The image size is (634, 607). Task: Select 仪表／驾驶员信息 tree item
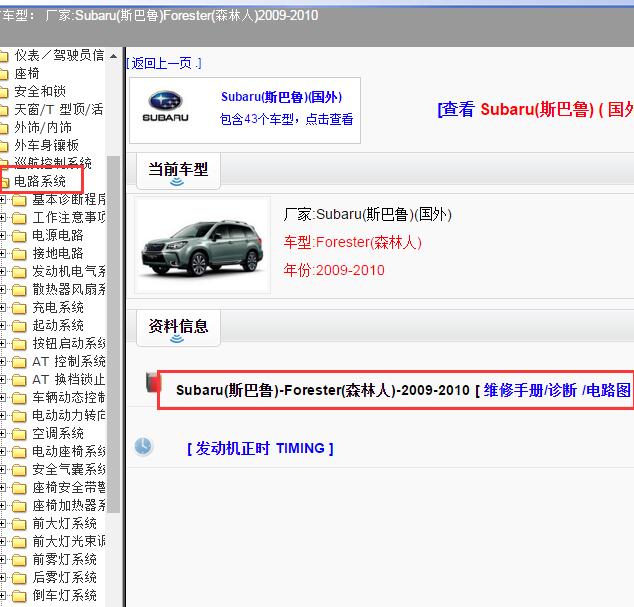click(x=59, y=55)
